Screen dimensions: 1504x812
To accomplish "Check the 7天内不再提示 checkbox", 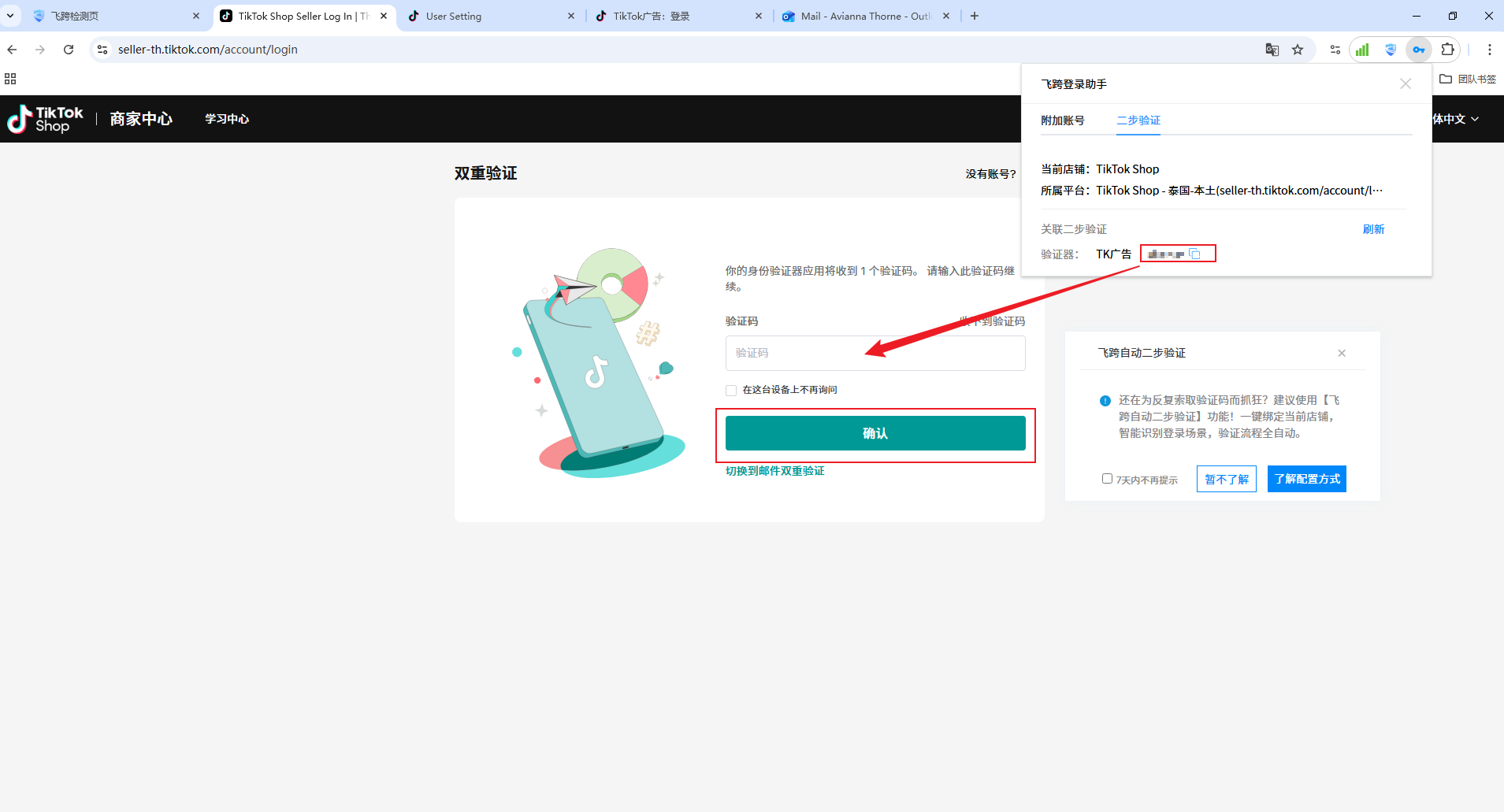I will [1107, 479].
